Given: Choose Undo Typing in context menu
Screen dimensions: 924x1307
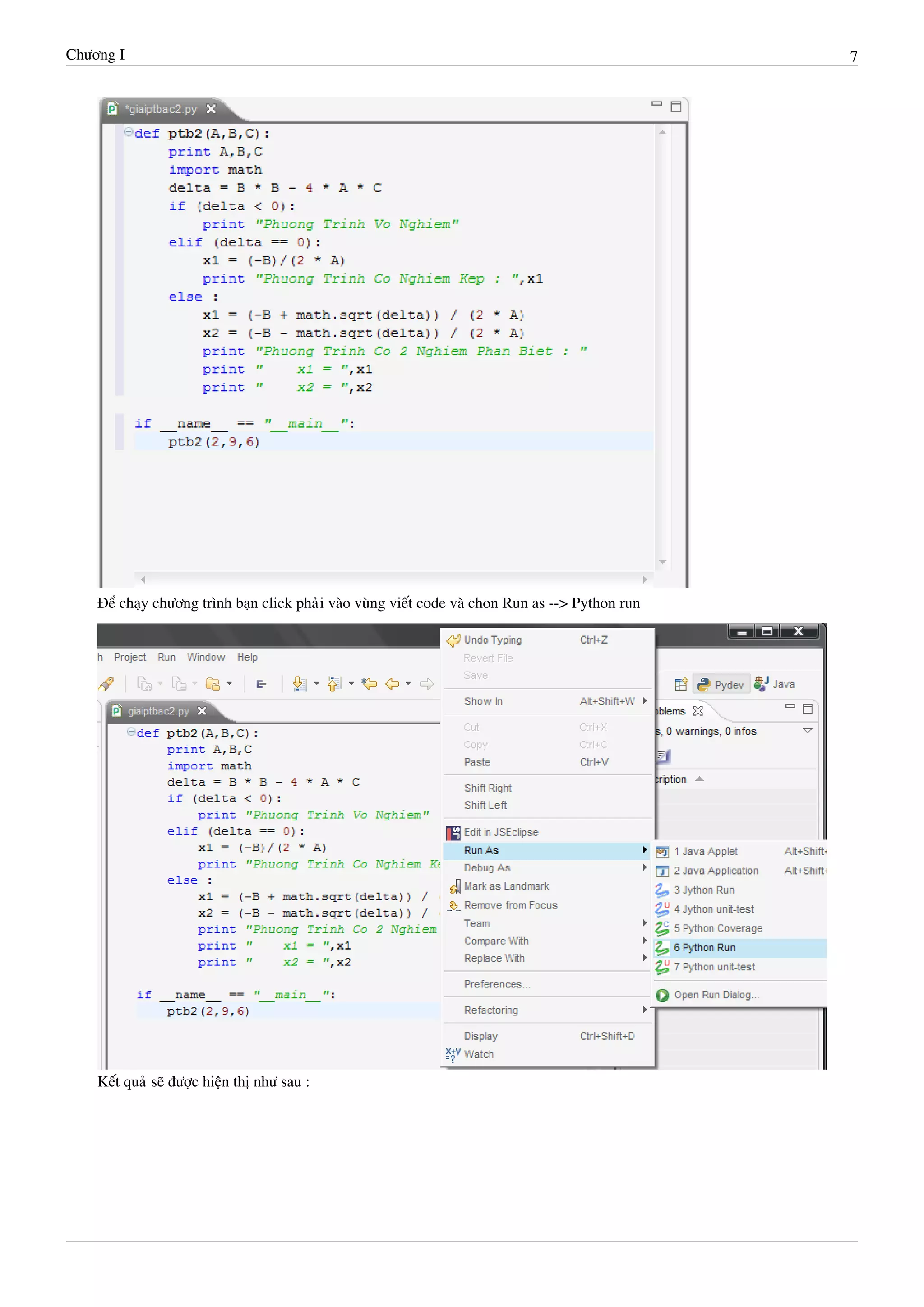Looking at the screenshot, I should point(549,640).
